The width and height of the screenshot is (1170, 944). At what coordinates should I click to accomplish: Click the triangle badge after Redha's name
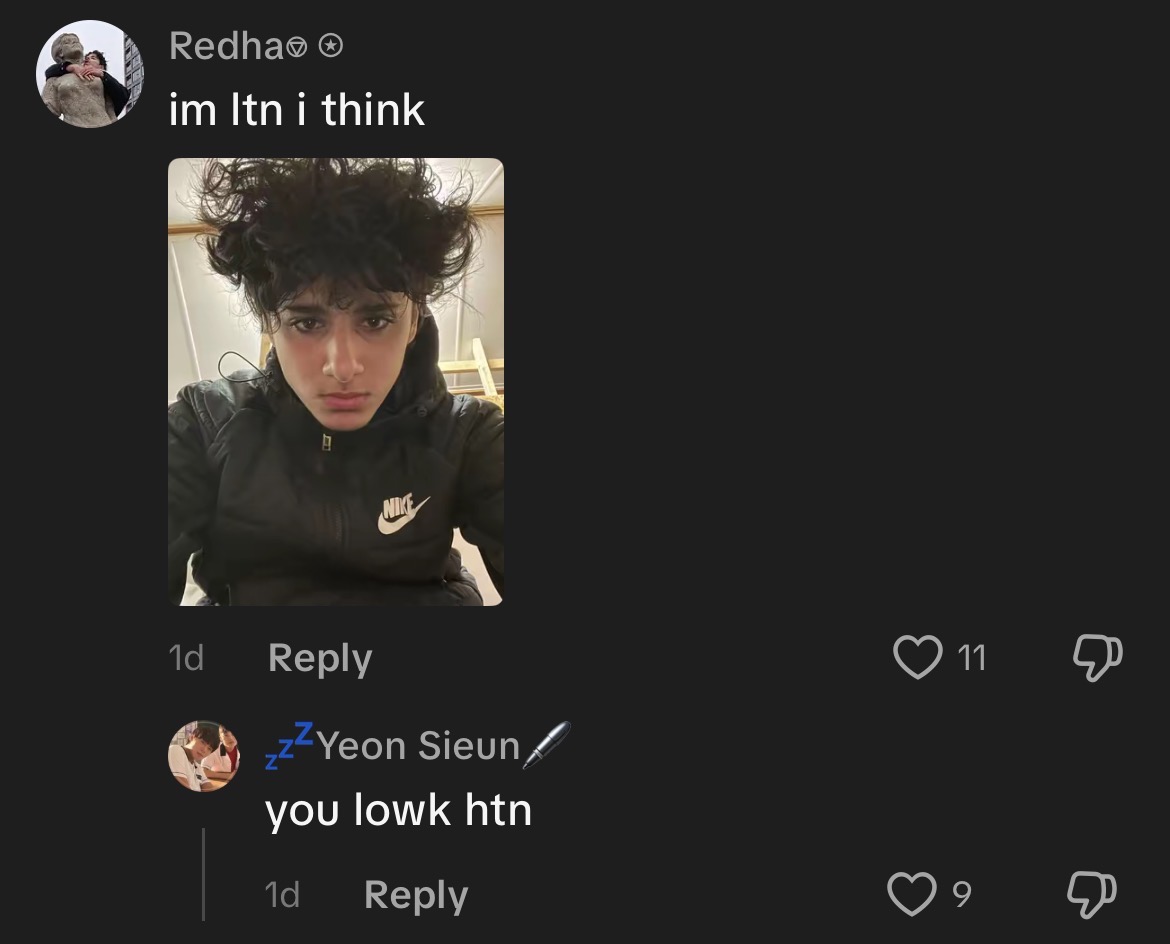297,49
